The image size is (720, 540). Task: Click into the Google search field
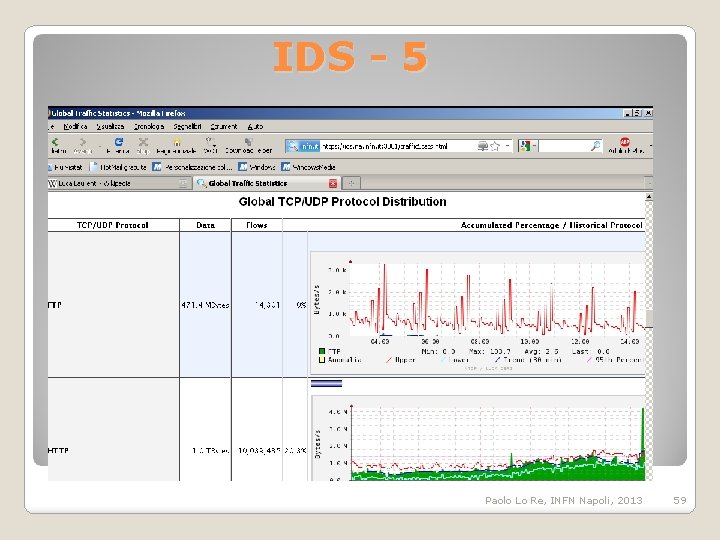click(564, 146)
